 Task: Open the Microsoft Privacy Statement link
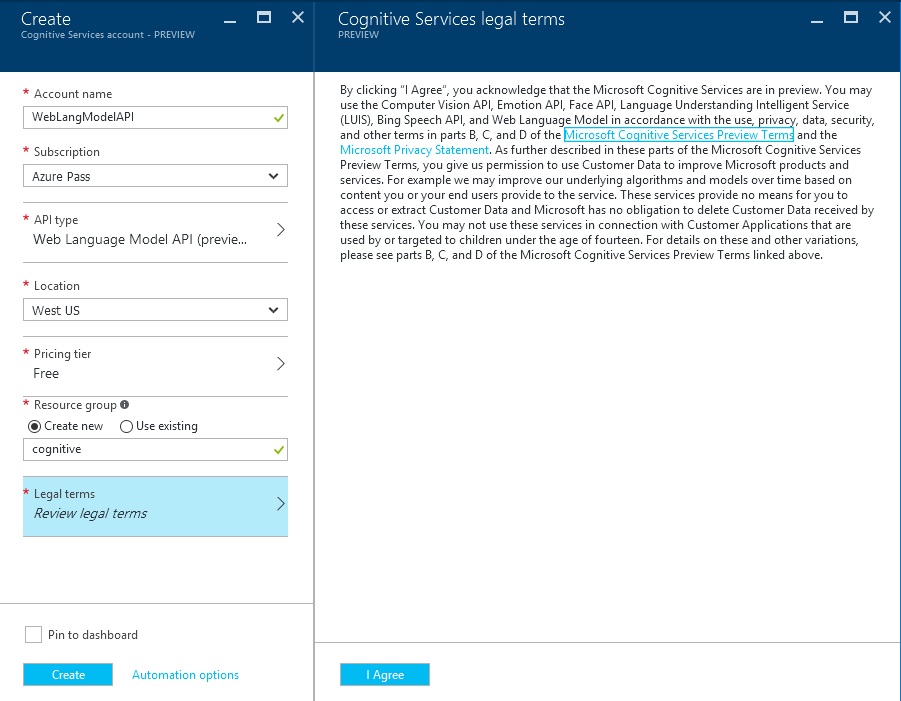tap(414, 150)
